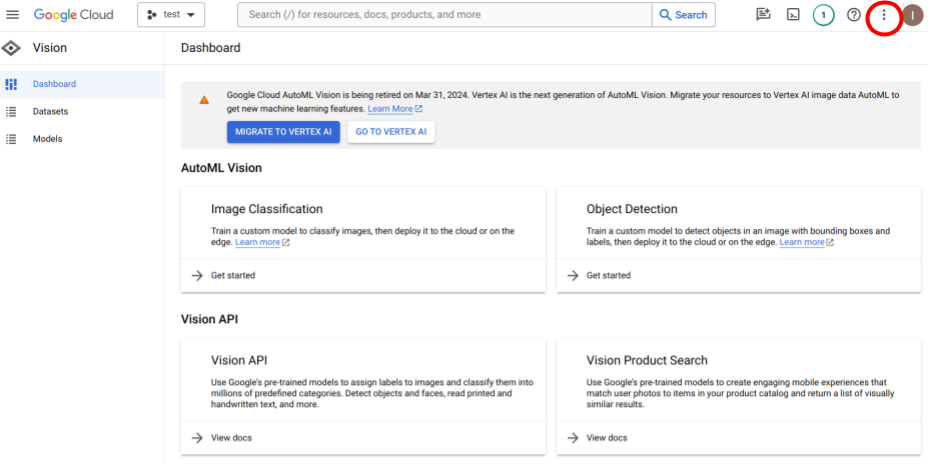Viewport: 928px width, 464px height.
Task: Go to Models in the sidebar
Action: [x=47, y=139]
